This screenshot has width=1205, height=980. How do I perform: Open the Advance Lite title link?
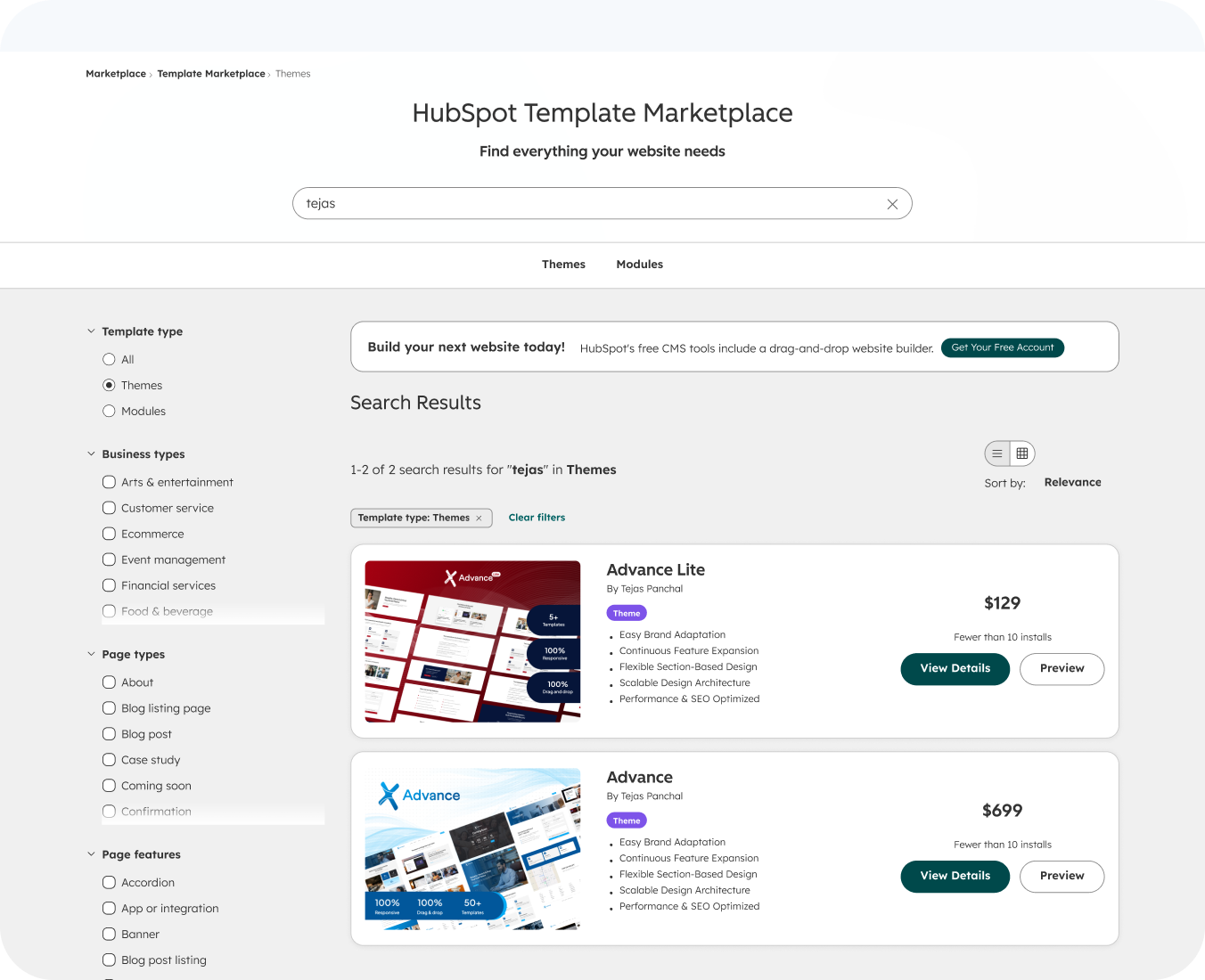click(x=656, y=570)
